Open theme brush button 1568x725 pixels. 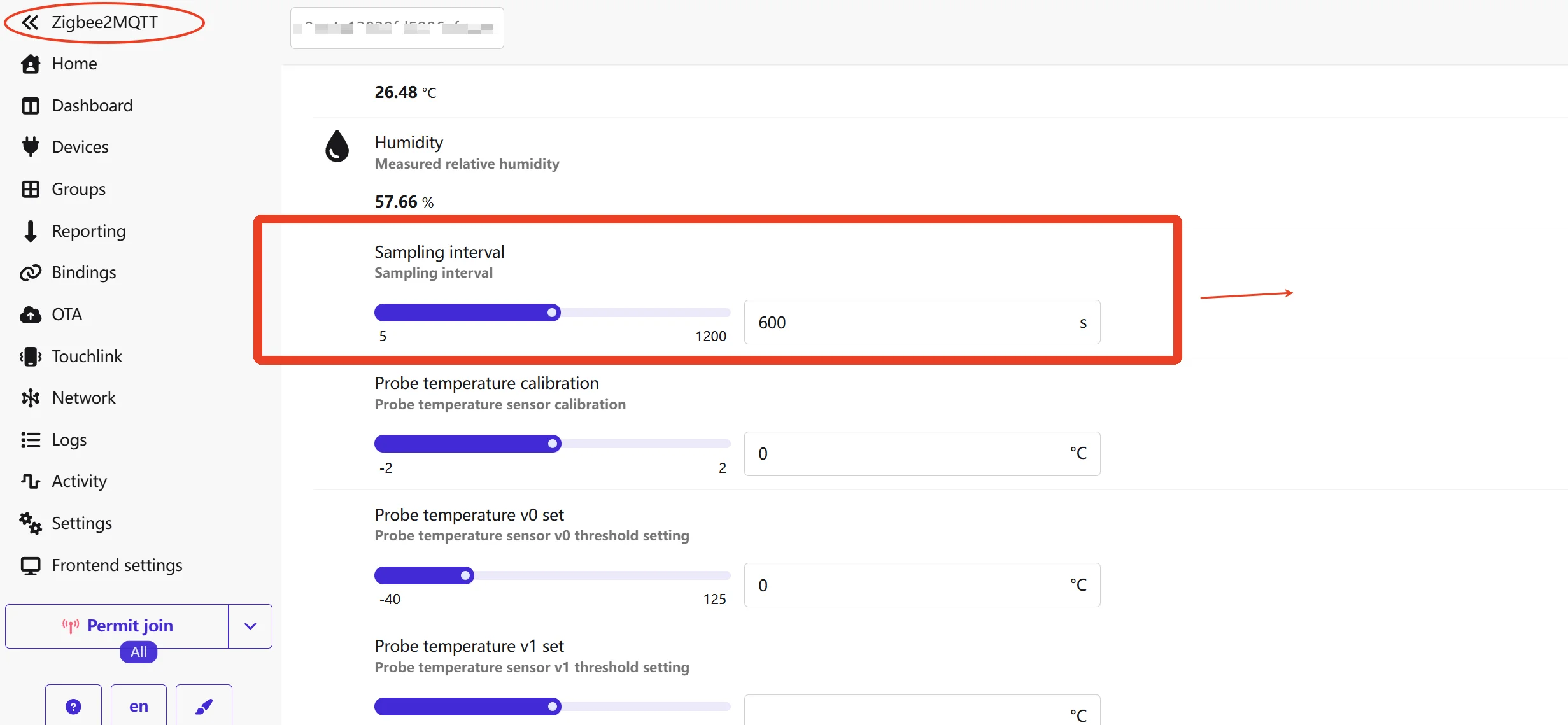pos(204,706)
